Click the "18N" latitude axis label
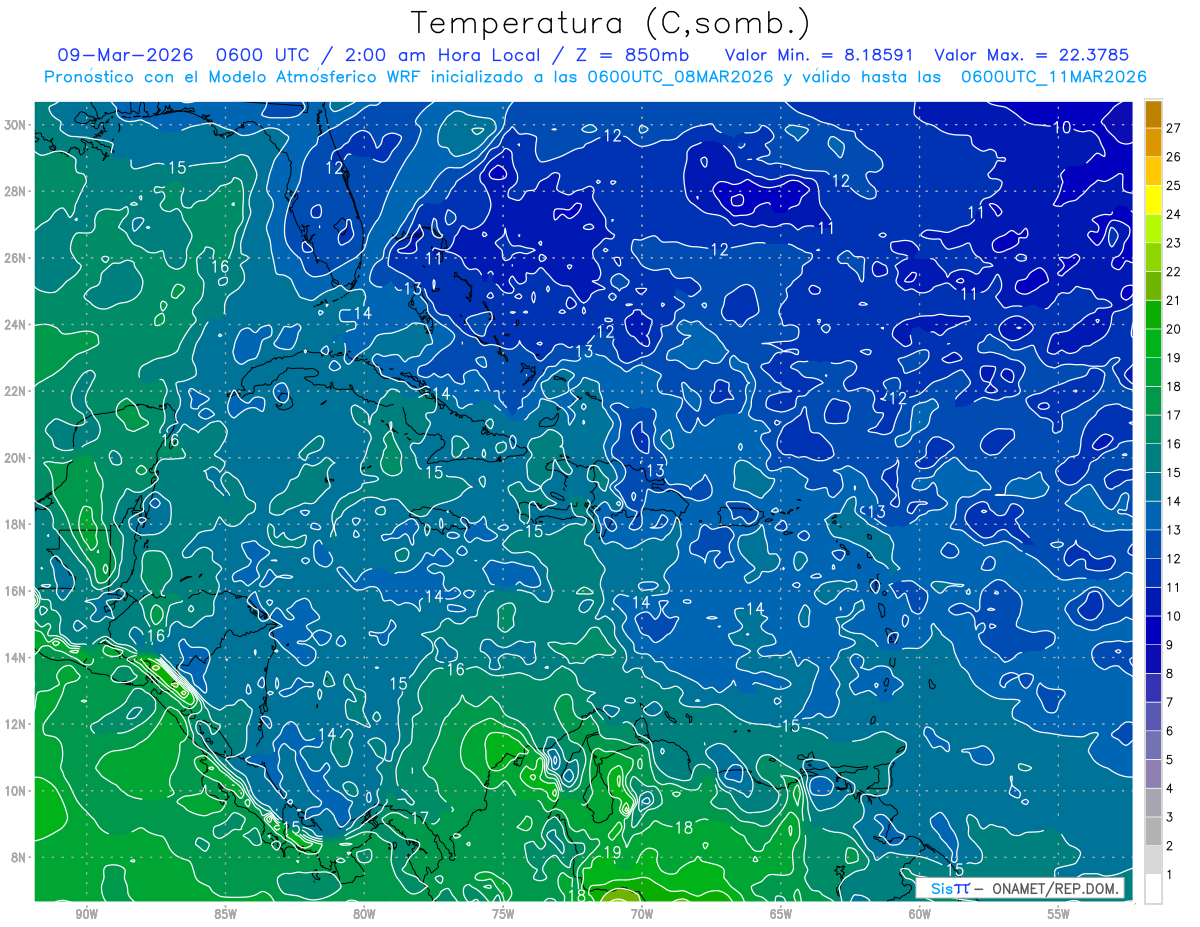1200x927 pixels. pyautogui.click(x=14, y=524)
